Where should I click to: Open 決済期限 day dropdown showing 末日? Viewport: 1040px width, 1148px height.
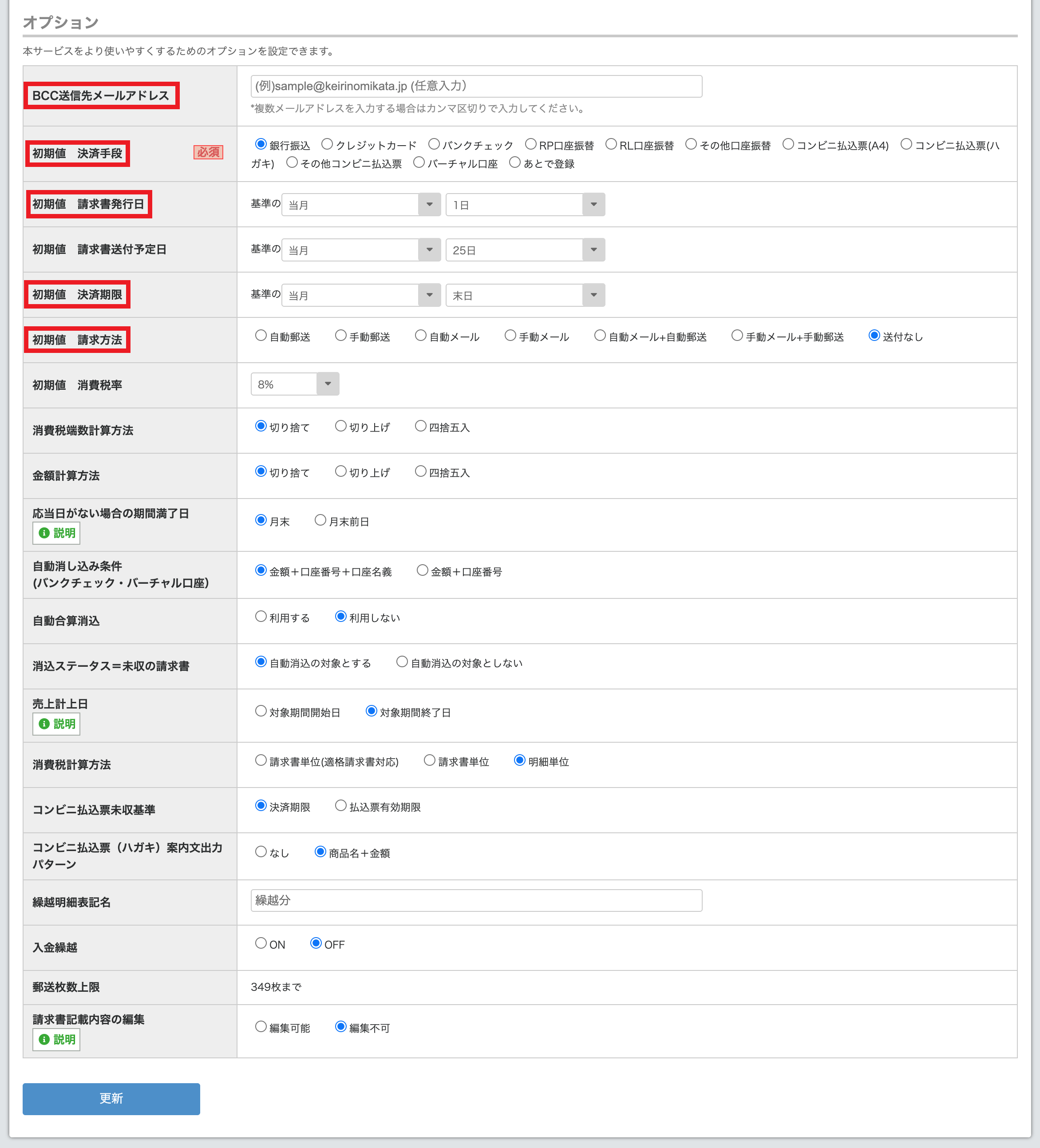point(525,295)
